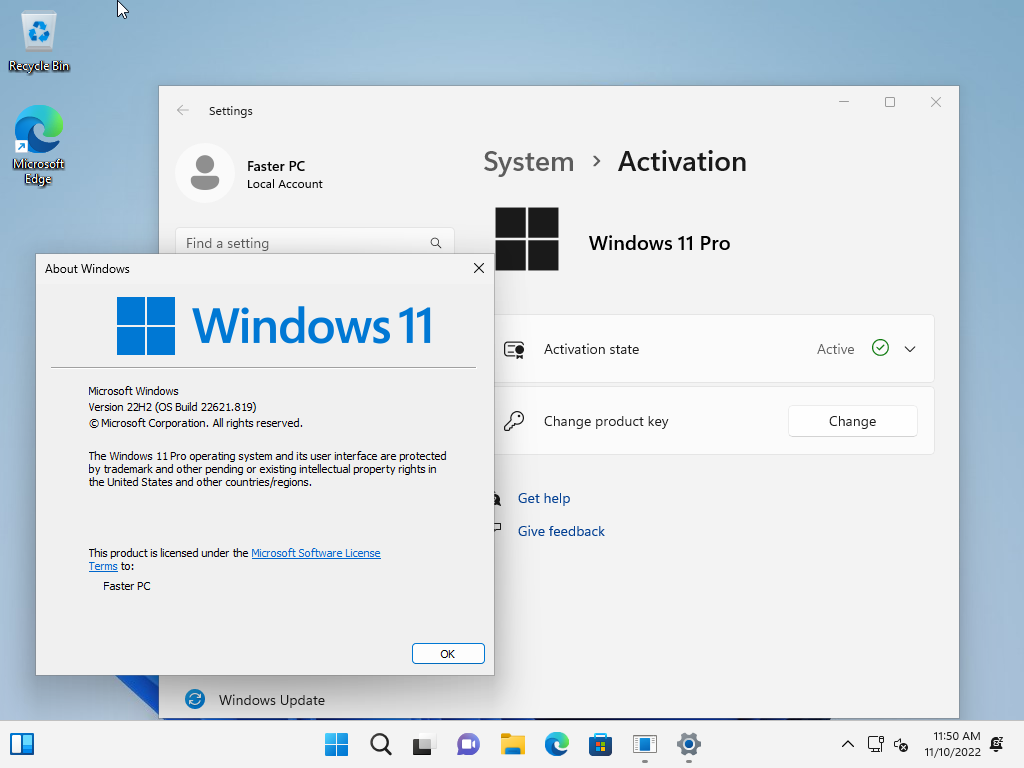
Task: Switch to the About Windows taskbar app
Action: (645, 744)
